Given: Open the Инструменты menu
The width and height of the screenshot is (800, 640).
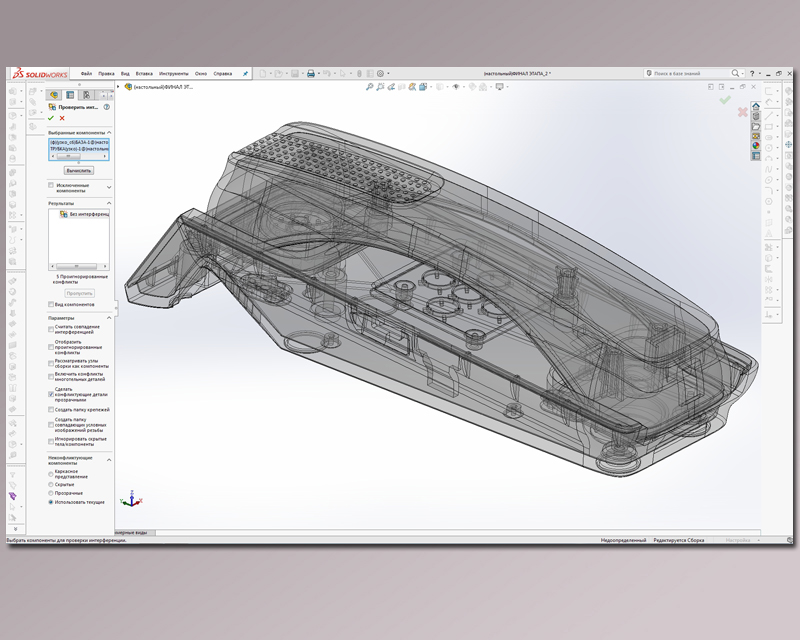Looking at the screenshot, I should pyautogui.click(x=173, y=73).
